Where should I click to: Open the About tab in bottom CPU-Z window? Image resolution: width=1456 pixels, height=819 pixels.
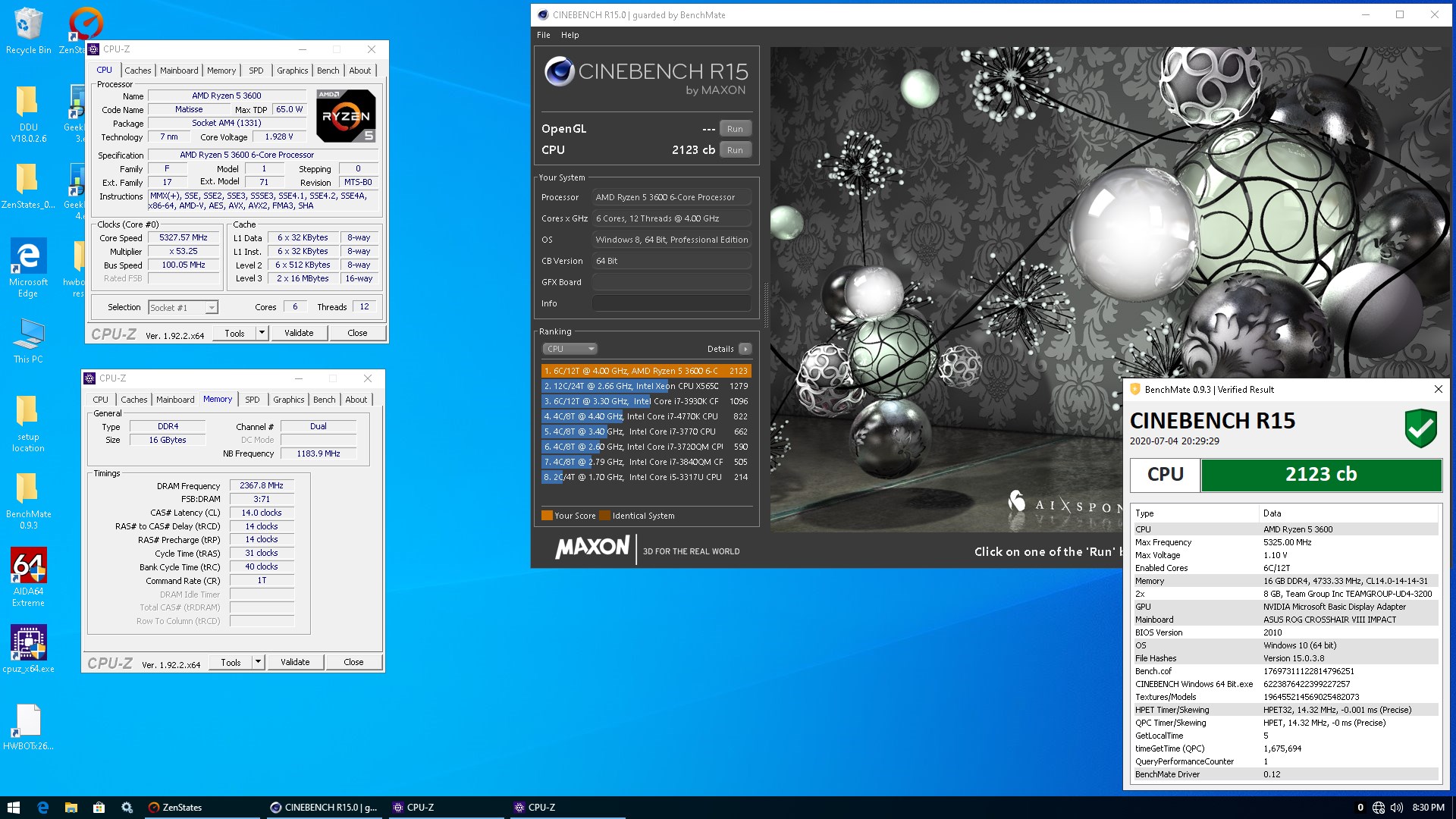[356, 400]
